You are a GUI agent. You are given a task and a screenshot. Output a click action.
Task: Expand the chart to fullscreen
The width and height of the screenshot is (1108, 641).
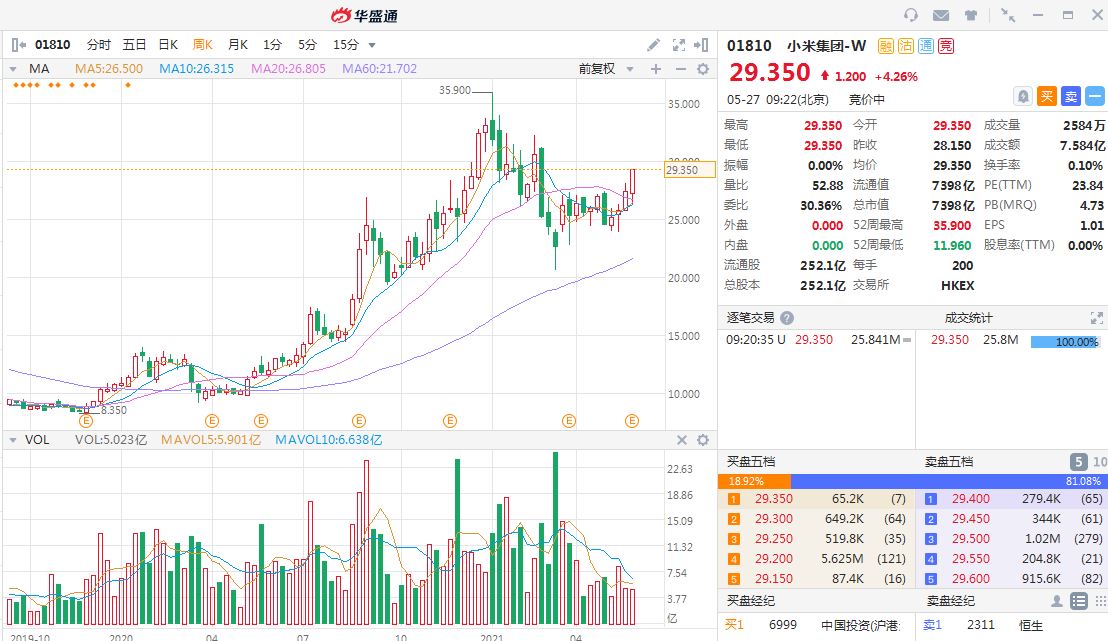[x=679, y=45]
